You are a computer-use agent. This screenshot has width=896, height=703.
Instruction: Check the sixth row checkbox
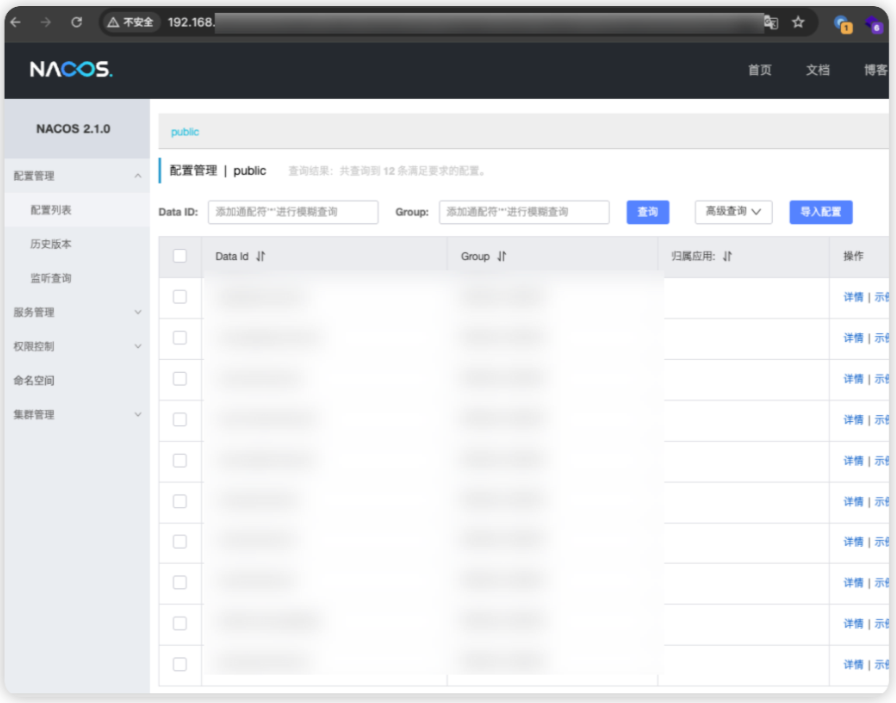tap(180, 501)
